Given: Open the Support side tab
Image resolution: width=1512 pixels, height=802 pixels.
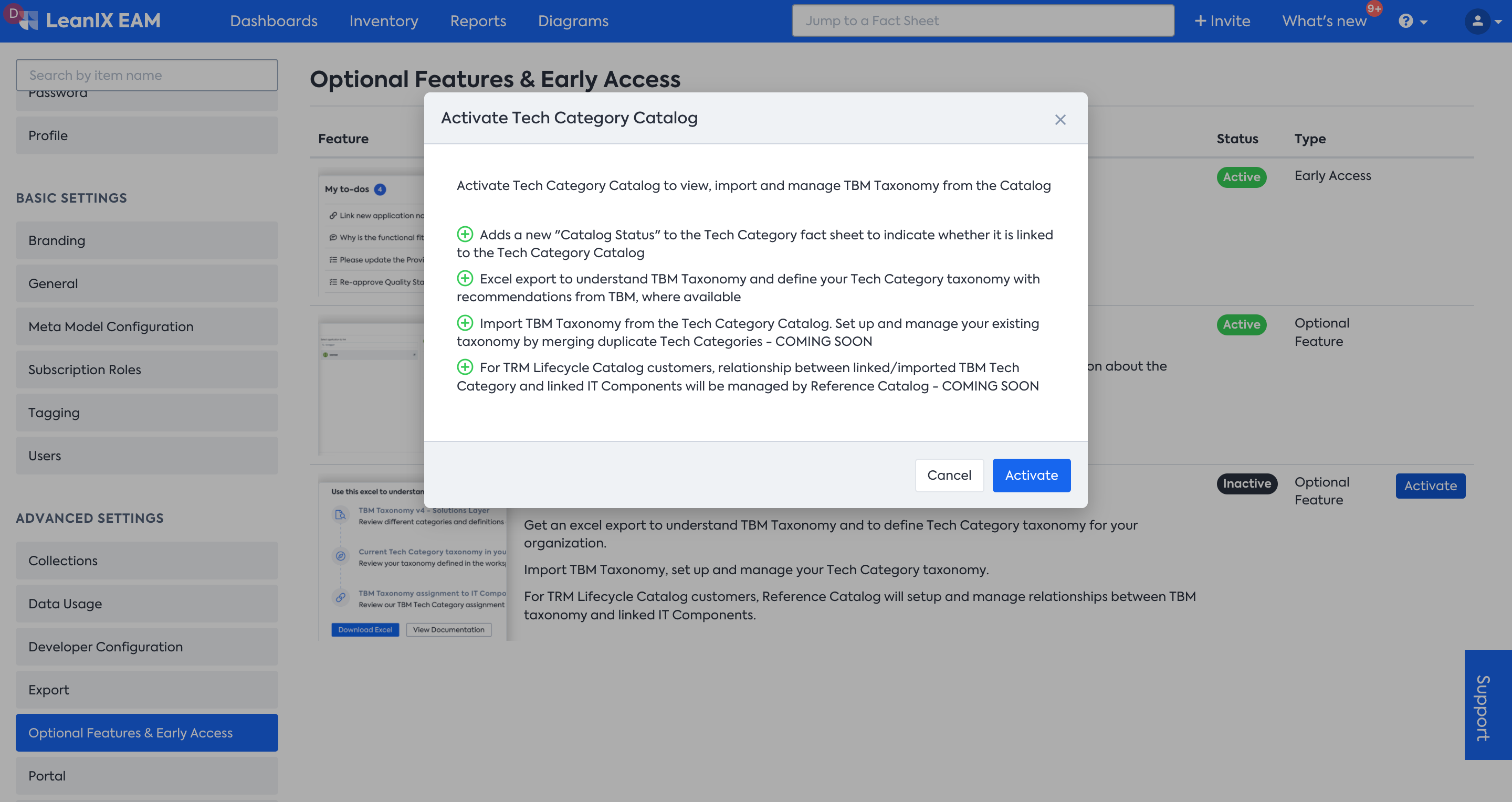Looking at the screenshot, I should (x=1488, y=704).
